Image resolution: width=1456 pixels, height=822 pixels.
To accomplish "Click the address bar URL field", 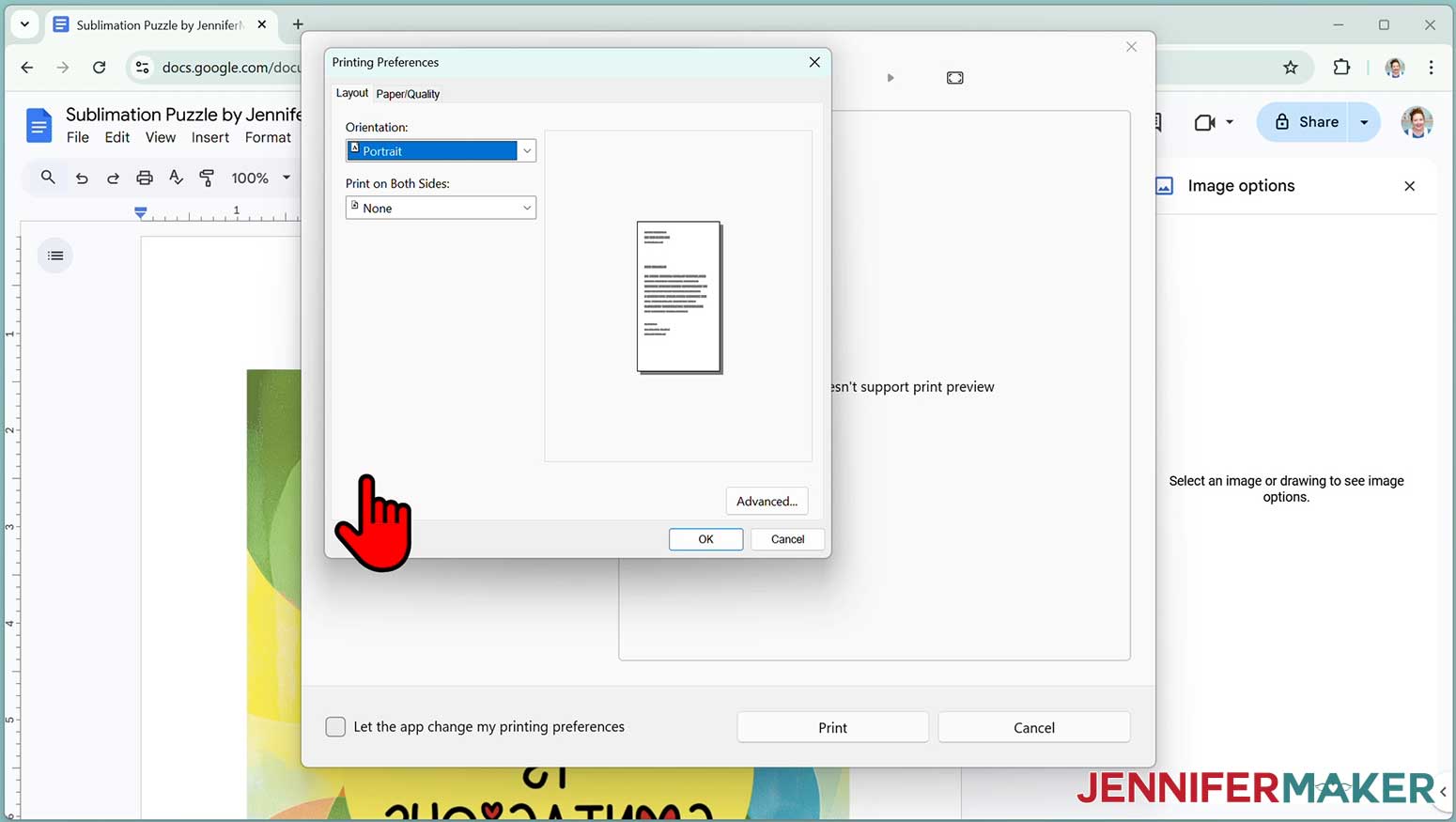I will click(230, 67).
